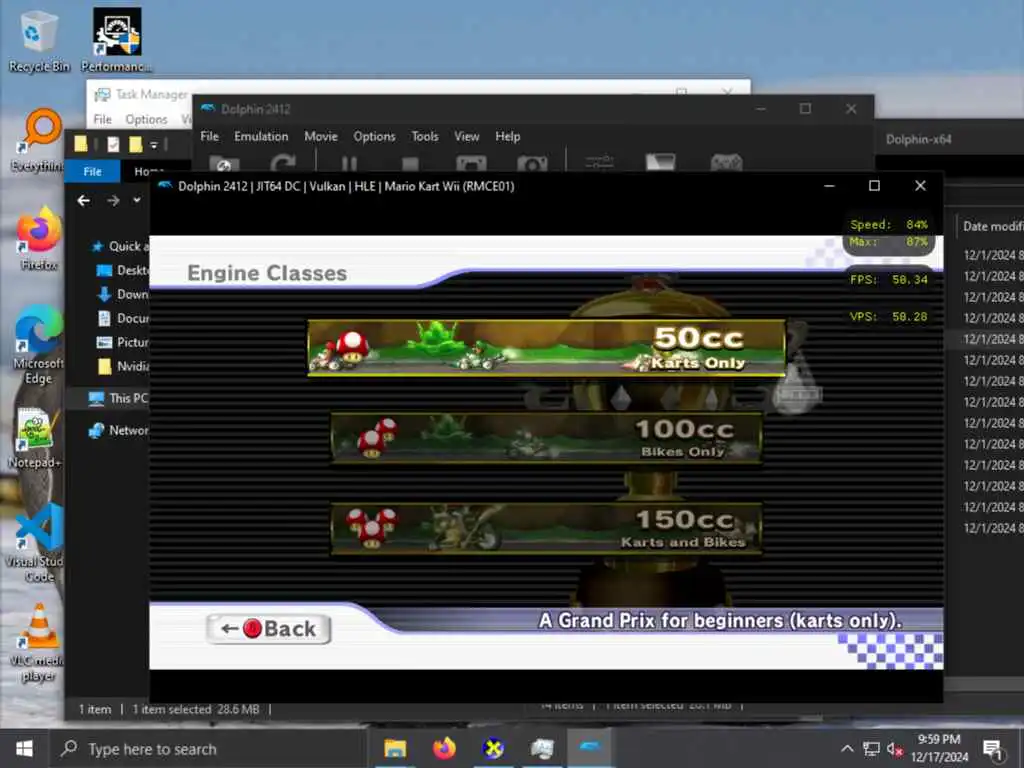The image size is (1024, 768).
Task: Open the notification center icon
Action: coord(993,749)
